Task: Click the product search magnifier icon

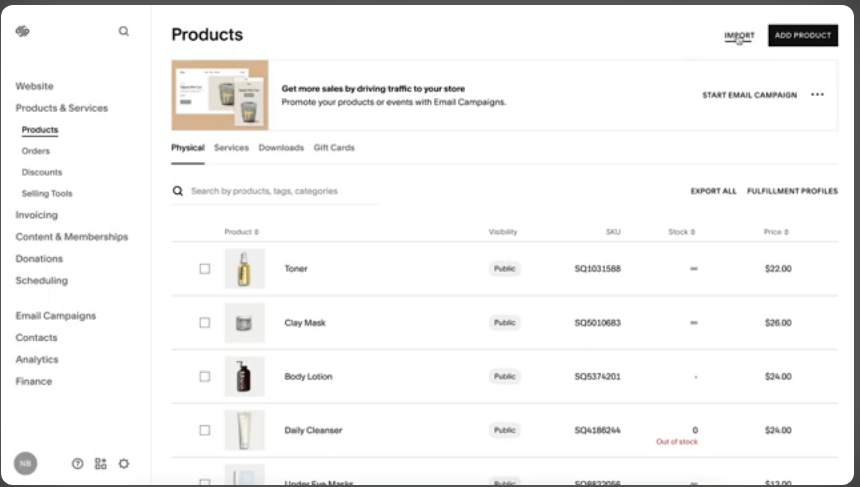Action: [x=178, y=191]
